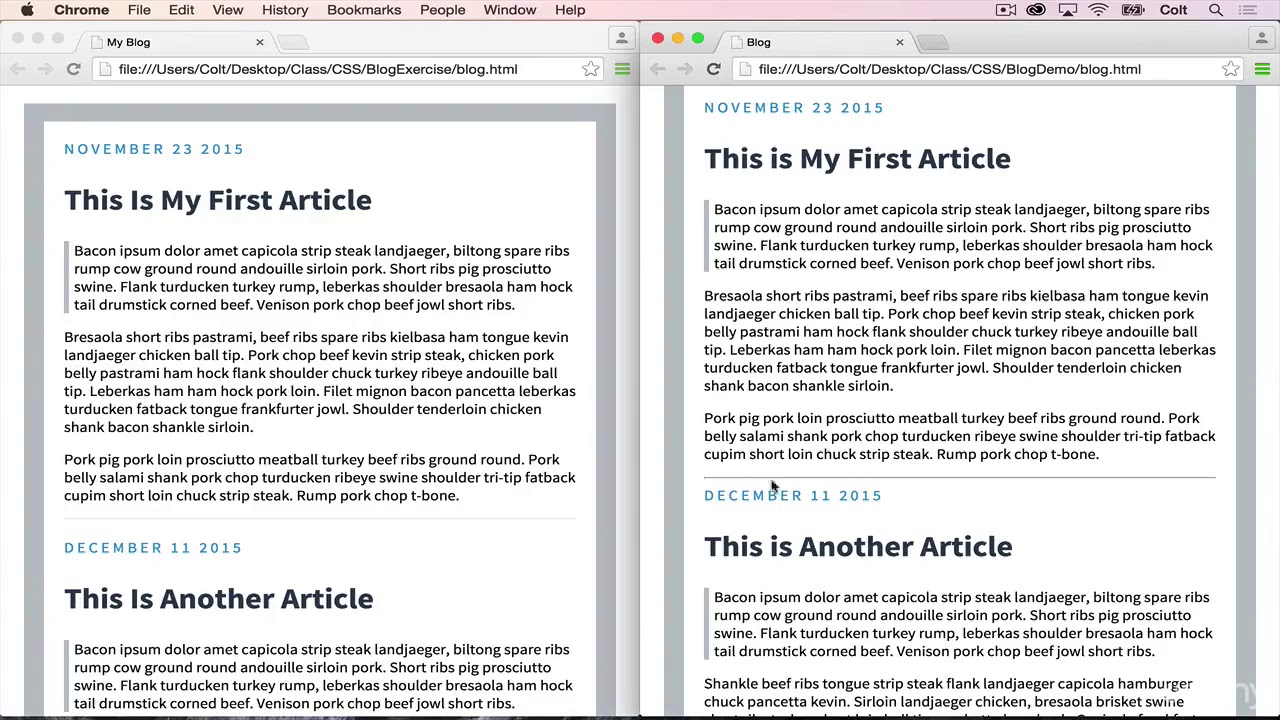The image size is (1280, 720).
Task: Open the File menu
Action: (x=139, y=10)
